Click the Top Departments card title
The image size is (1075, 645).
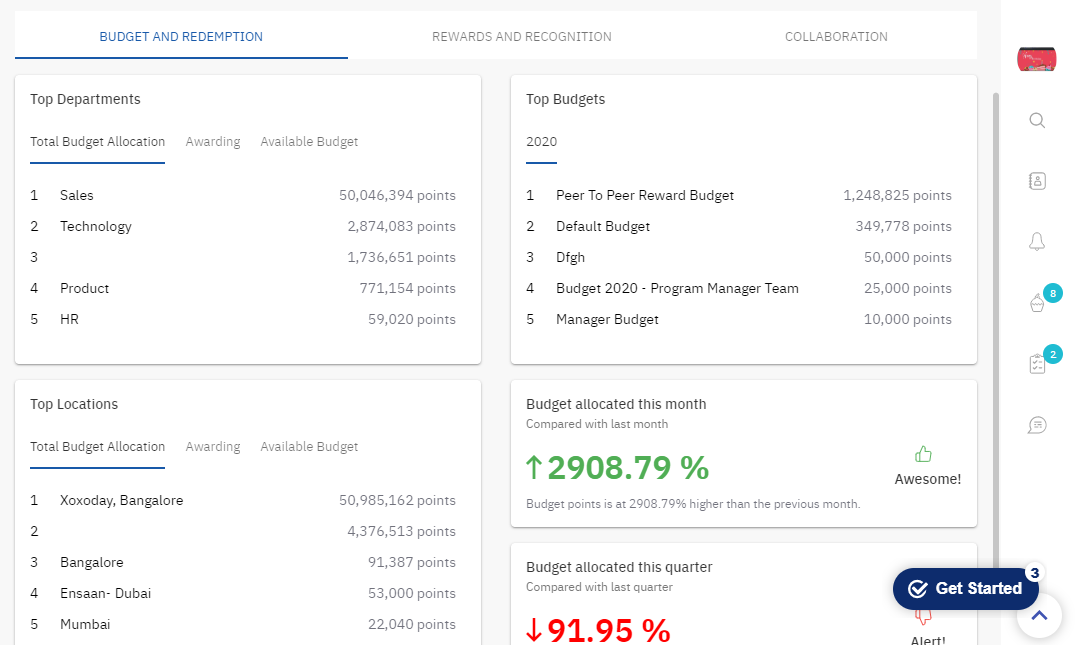click(86, 99)
